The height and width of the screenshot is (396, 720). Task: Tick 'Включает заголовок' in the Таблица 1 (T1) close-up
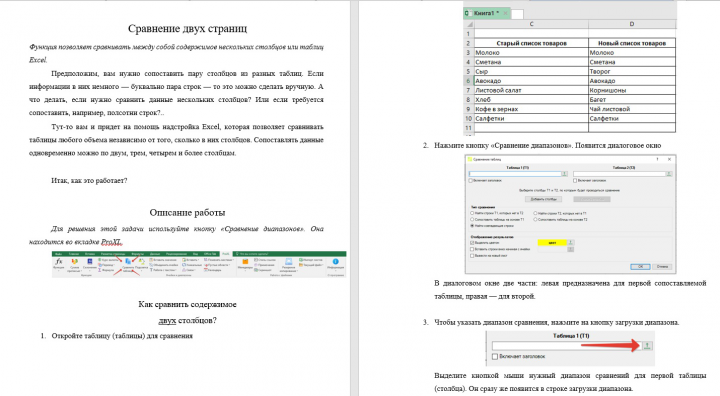[x=495, y=356]
